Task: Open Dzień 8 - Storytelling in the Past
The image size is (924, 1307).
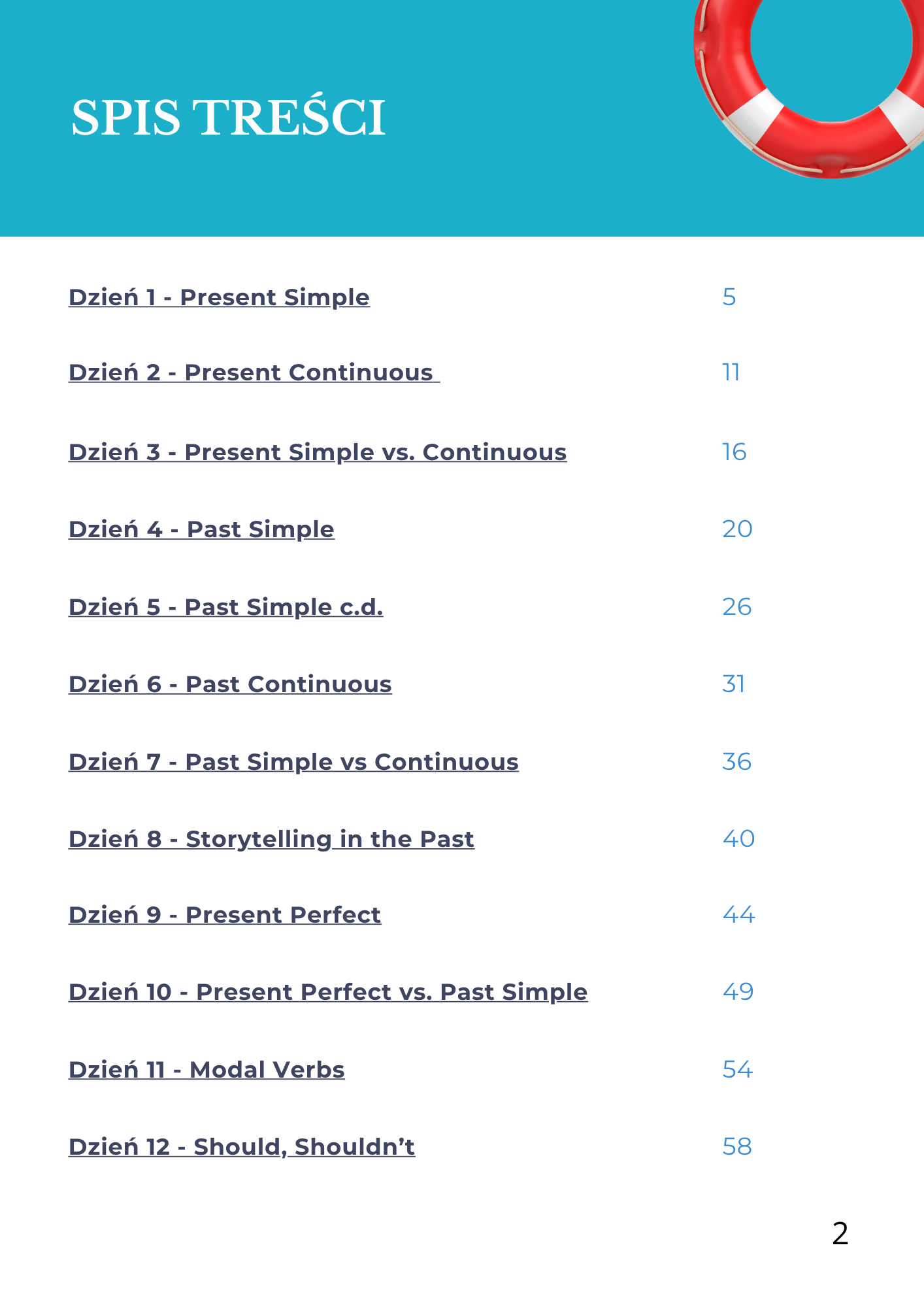Action: [271, 839]
